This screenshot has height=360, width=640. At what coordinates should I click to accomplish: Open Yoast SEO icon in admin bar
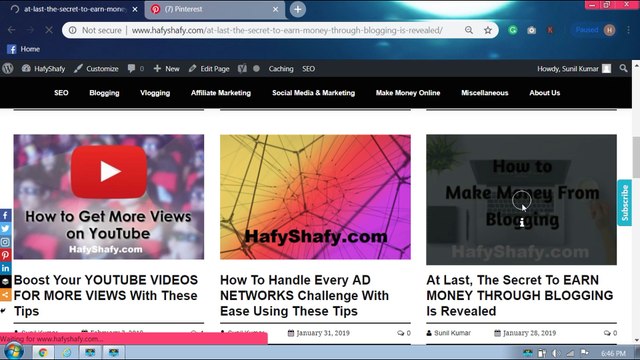(242, 69)
